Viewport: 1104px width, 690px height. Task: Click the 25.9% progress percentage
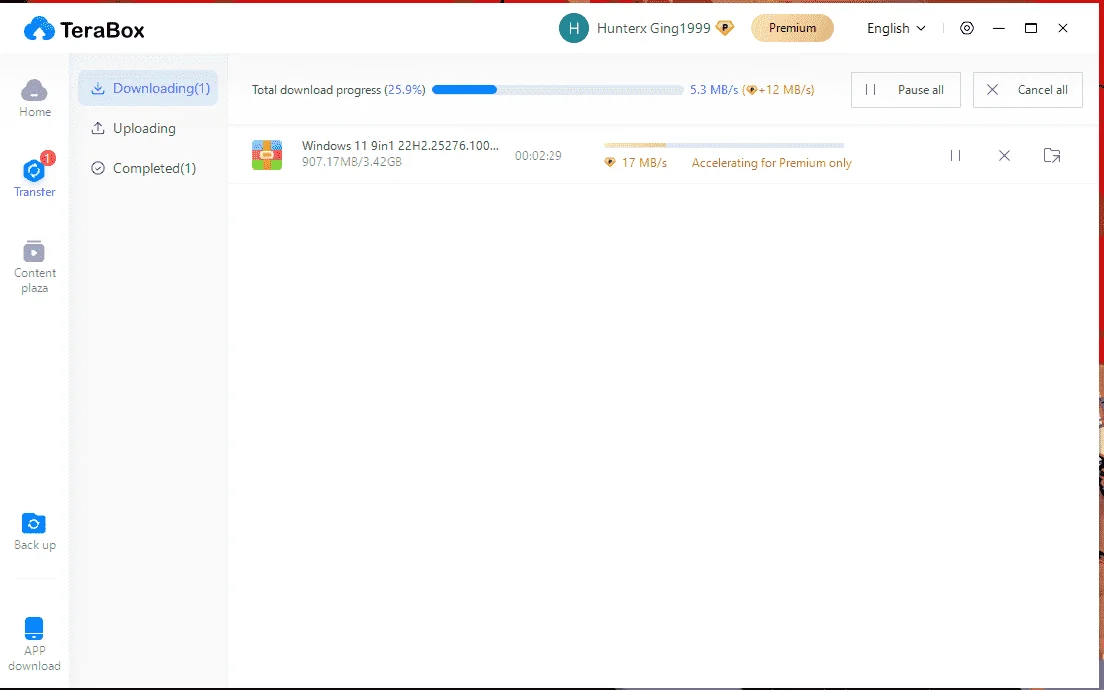pyautogui.click(x=406, y=90)
